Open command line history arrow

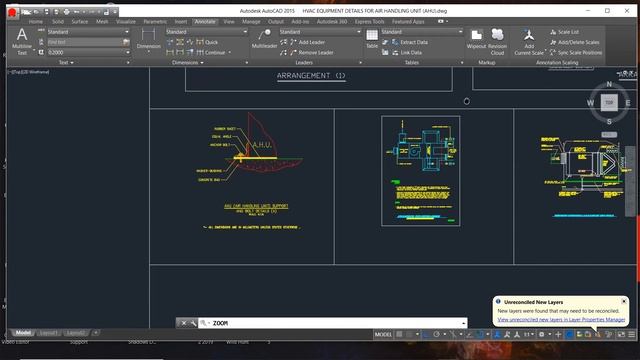[x=463, y=323]
